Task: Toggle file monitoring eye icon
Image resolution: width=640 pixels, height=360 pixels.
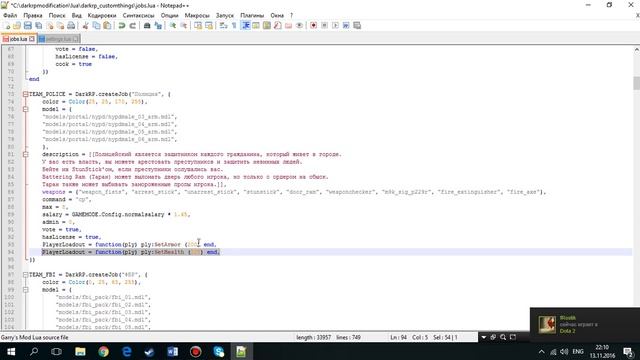Action: coord(299,26)
